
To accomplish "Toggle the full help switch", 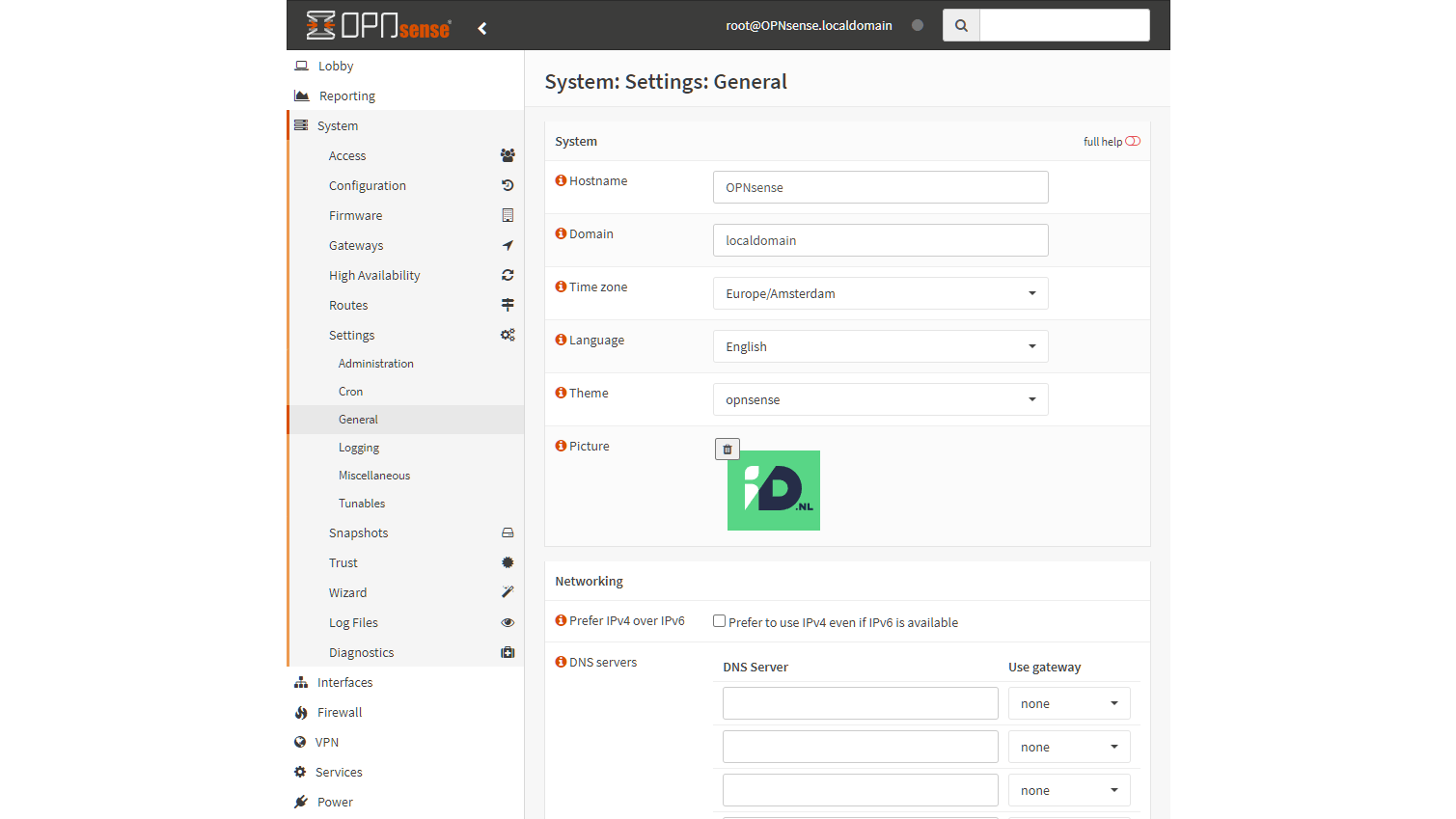I will (1133, 141).
